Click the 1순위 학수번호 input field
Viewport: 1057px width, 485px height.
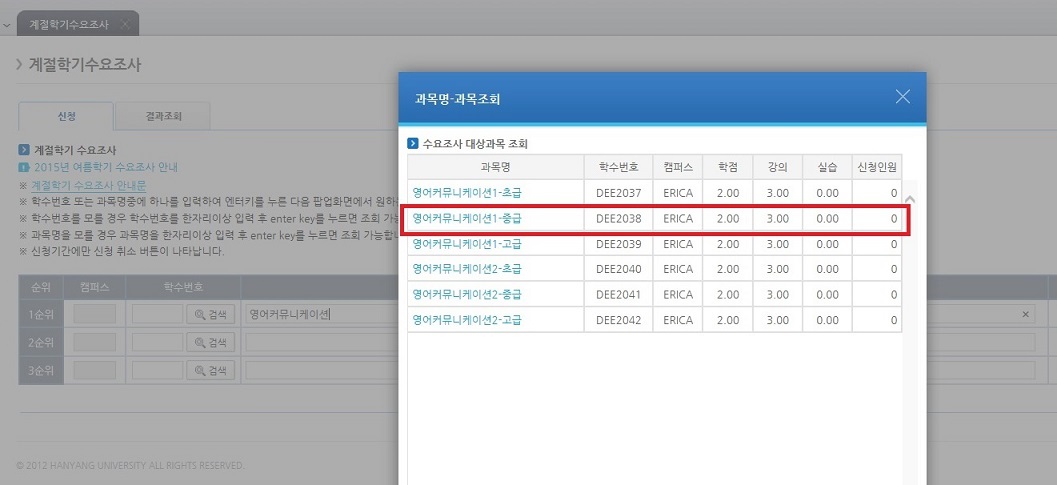point(156,314)
